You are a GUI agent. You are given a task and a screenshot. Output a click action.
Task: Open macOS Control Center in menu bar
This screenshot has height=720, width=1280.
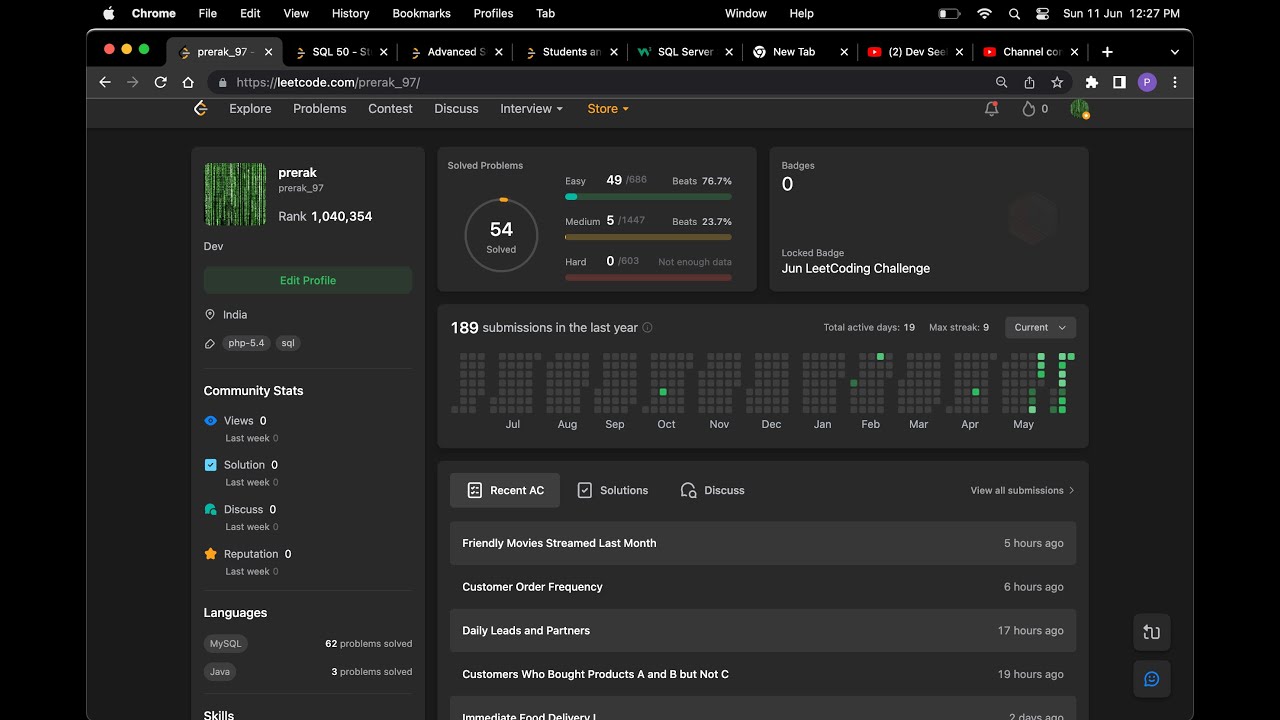click(x=1043, y=14)
